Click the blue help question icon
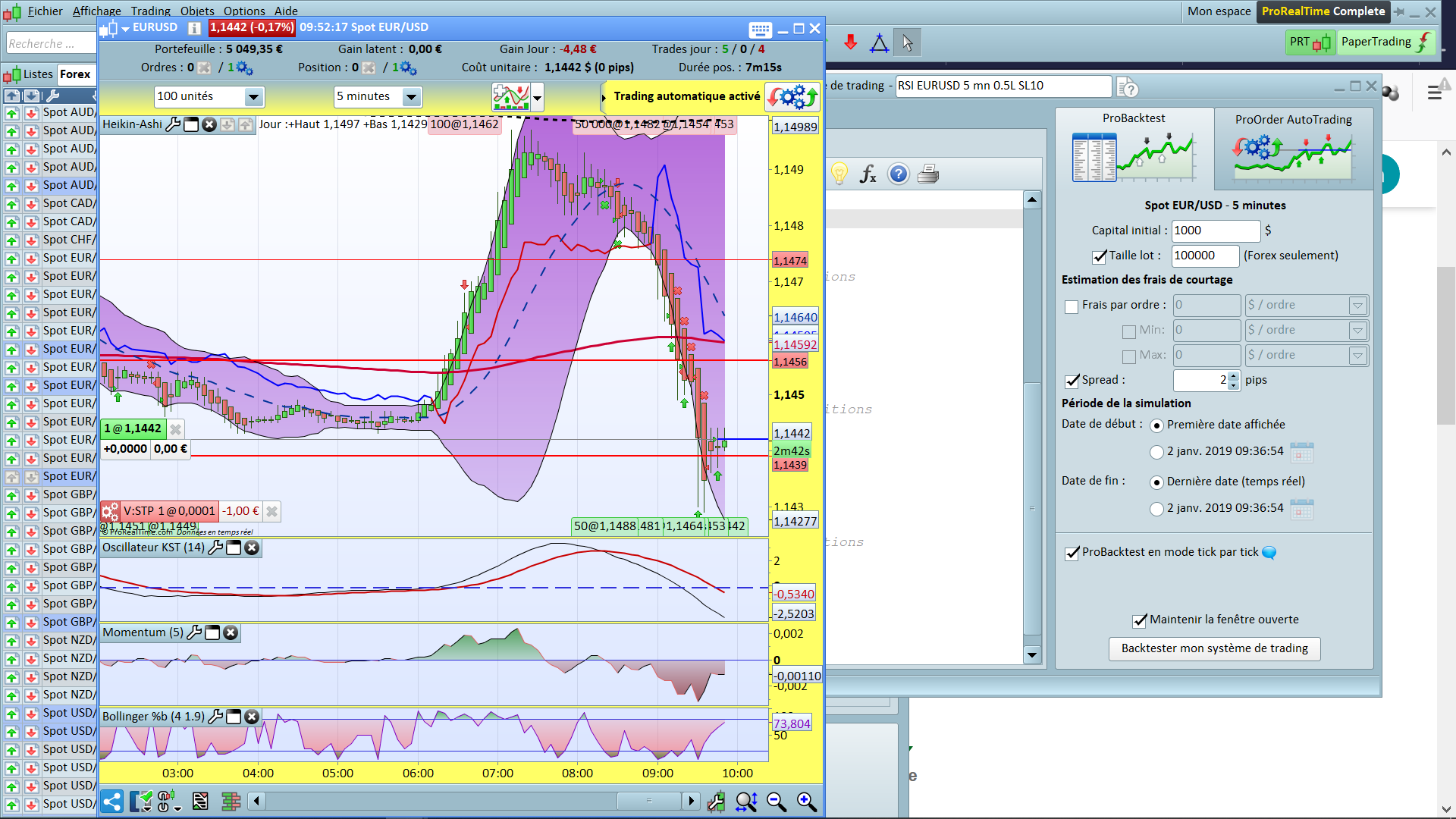Image resolution: width=1456 pixels, height=819 pixels. pos(898,174)
